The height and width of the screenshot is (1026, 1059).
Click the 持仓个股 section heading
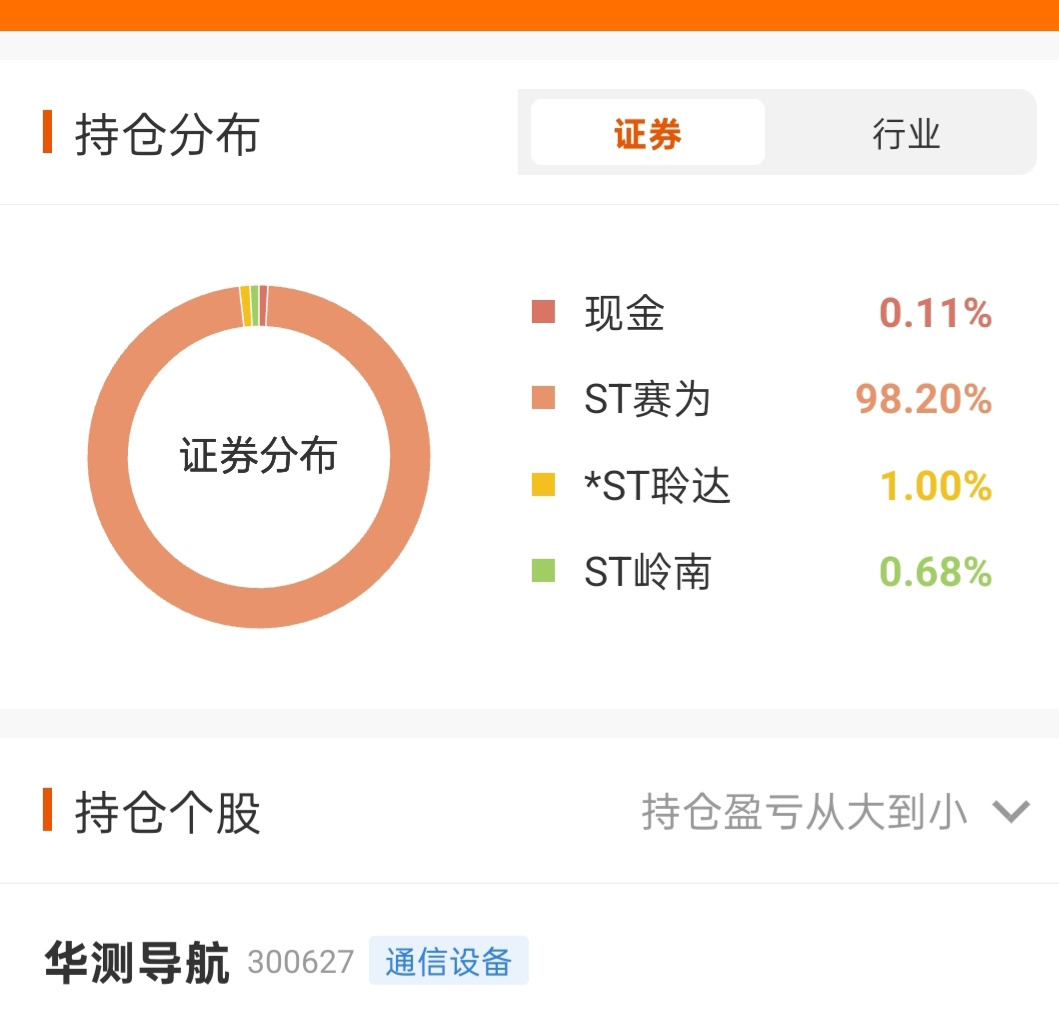(x=167, y=812)
